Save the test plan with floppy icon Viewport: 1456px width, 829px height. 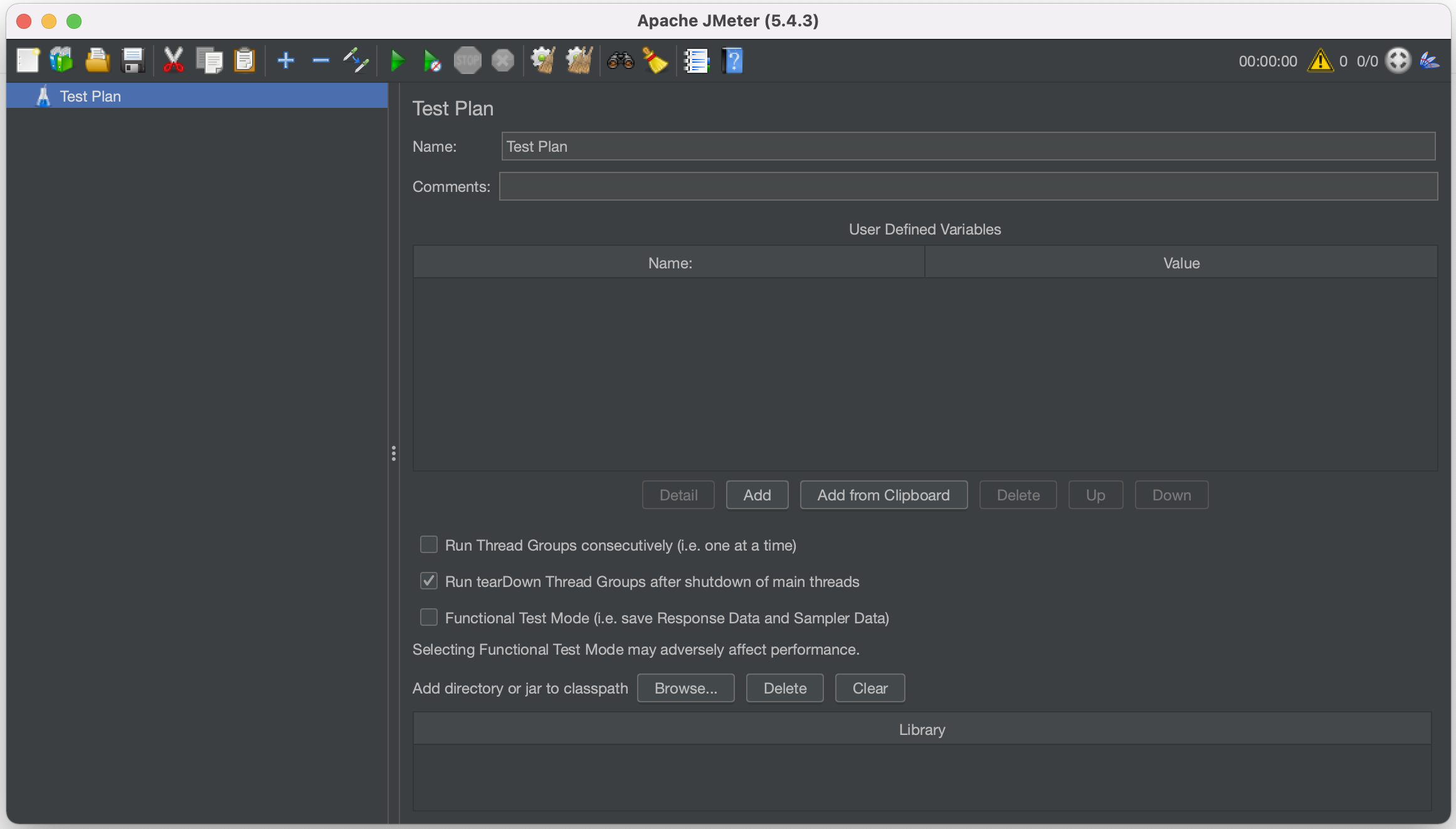click(133, 61)
